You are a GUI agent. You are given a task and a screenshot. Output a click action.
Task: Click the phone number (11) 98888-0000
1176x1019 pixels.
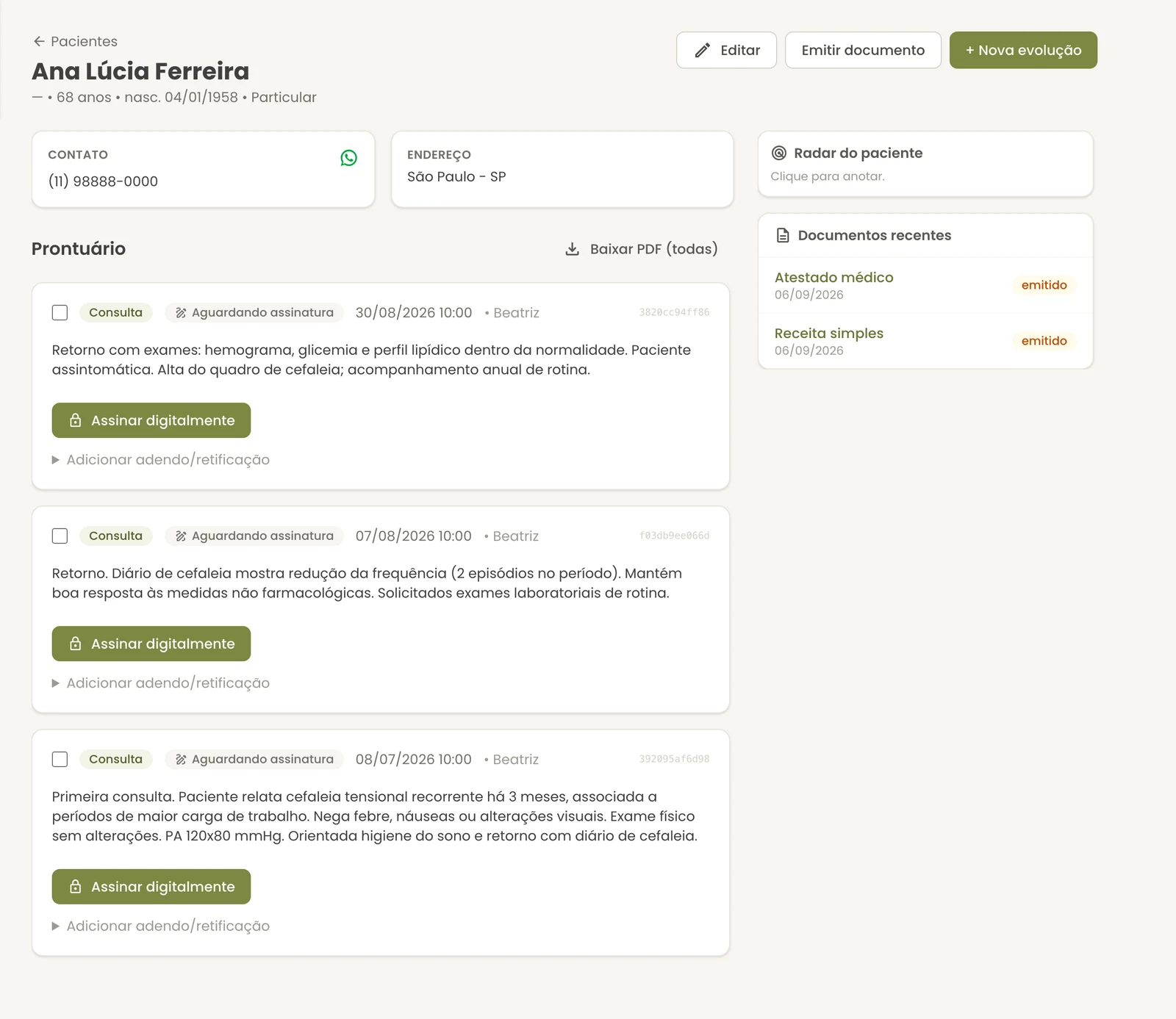[x=103, y=181]
